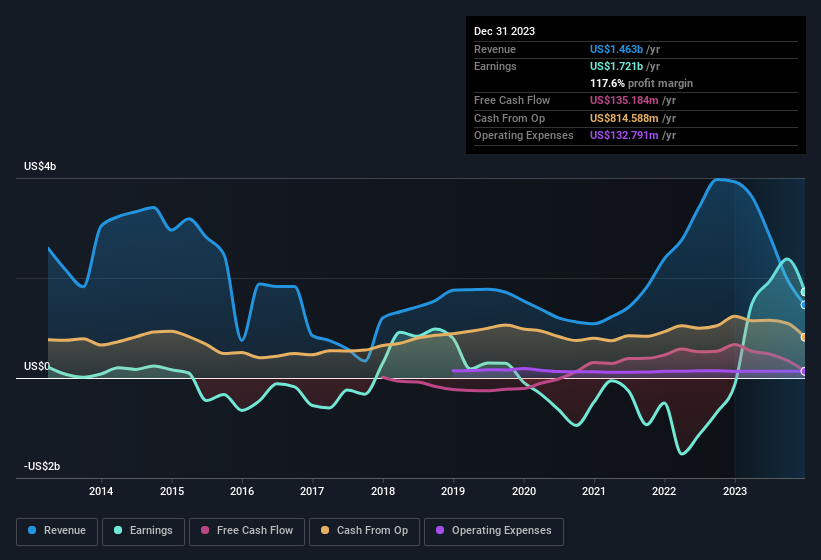Click the purple Operating Expenses endpoint marker

click(x=804, y=371)
